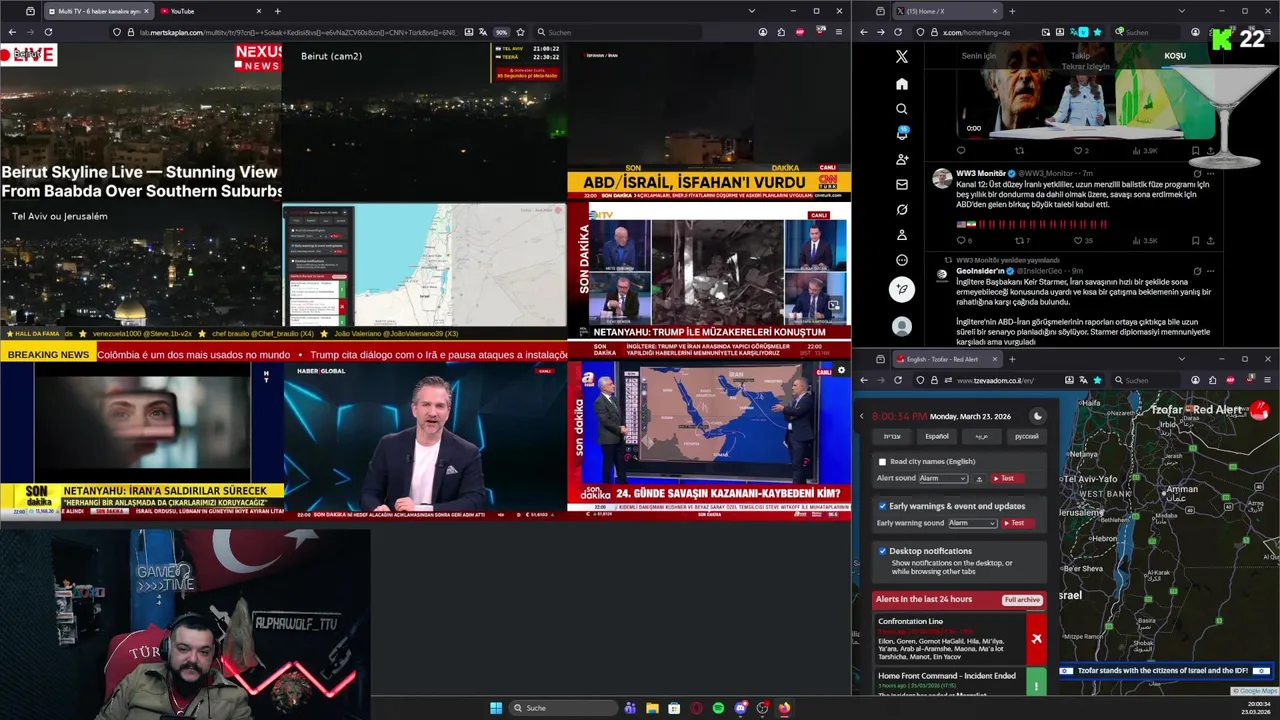The height and width of the screenshot is (720, 1280).
Task: Click the red airplane icon on Confrontation Line
Action: click(1036, 638)
